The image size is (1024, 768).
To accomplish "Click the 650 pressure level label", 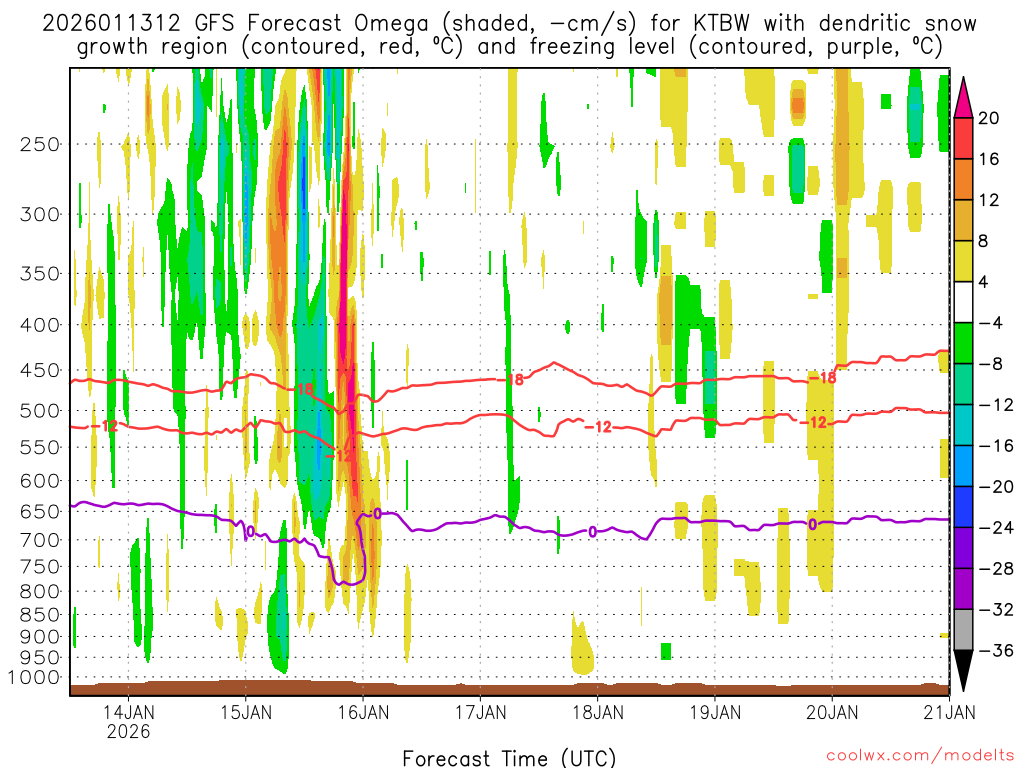I will 40,511.
